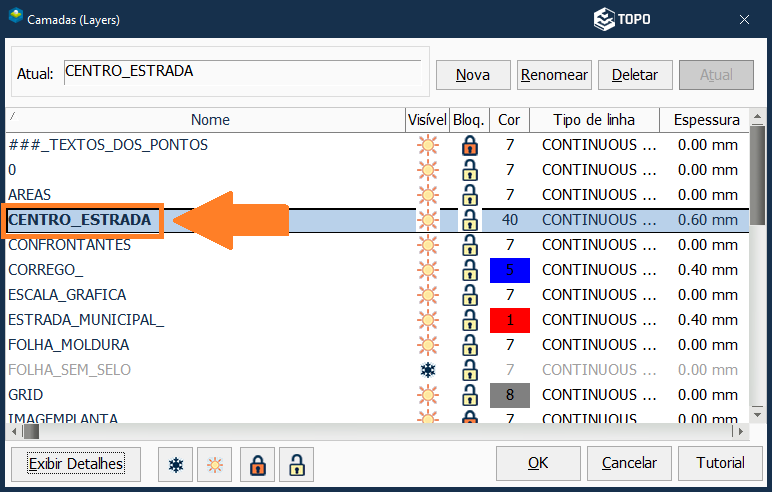Screen dimensions: 772x492
Task: Click the Tipo de linha column header
Action: (594, 120)
